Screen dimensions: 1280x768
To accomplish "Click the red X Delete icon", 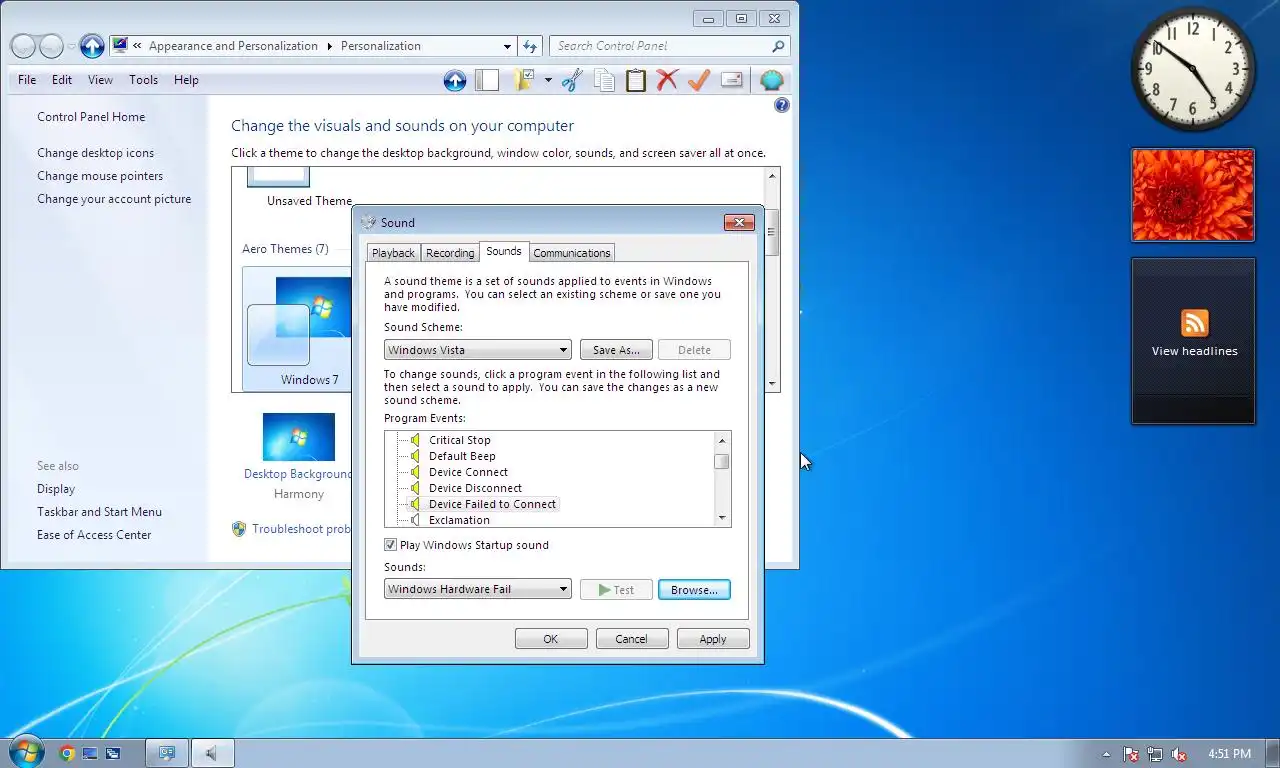I will [667, 81].
